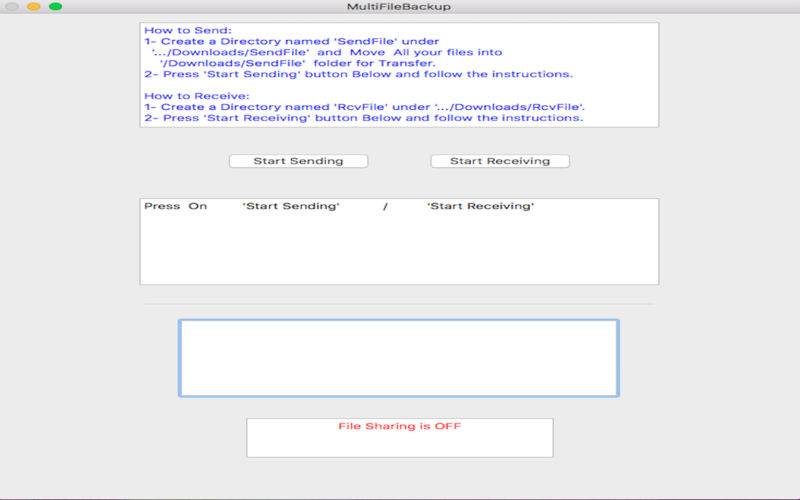800x500 pixels.
Task: Click the 'How to Receive:' heading text
Action: pyautogui.click(x=197, y=96)
